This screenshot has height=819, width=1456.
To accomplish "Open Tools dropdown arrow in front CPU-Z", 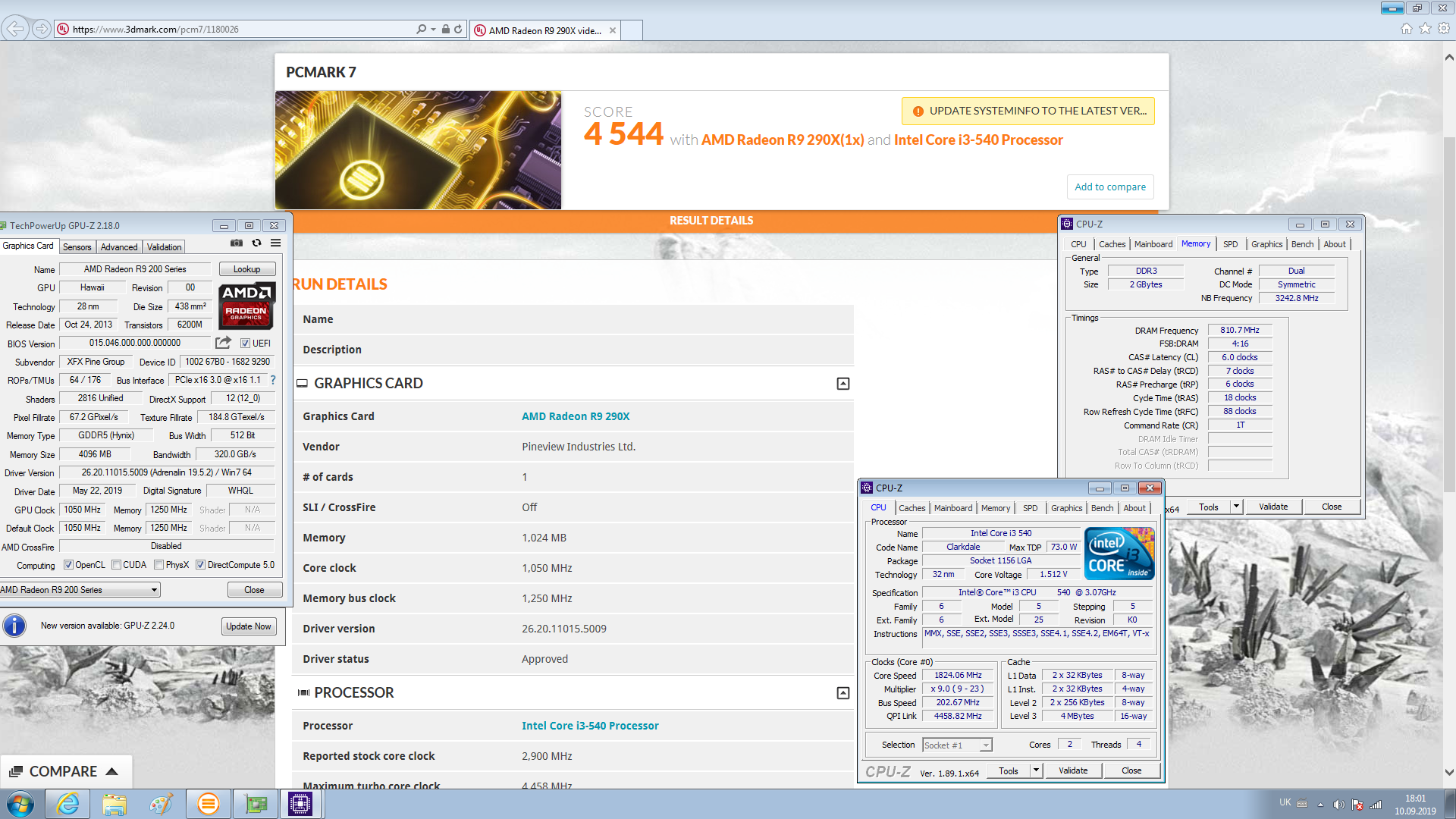I will 1036,770.
